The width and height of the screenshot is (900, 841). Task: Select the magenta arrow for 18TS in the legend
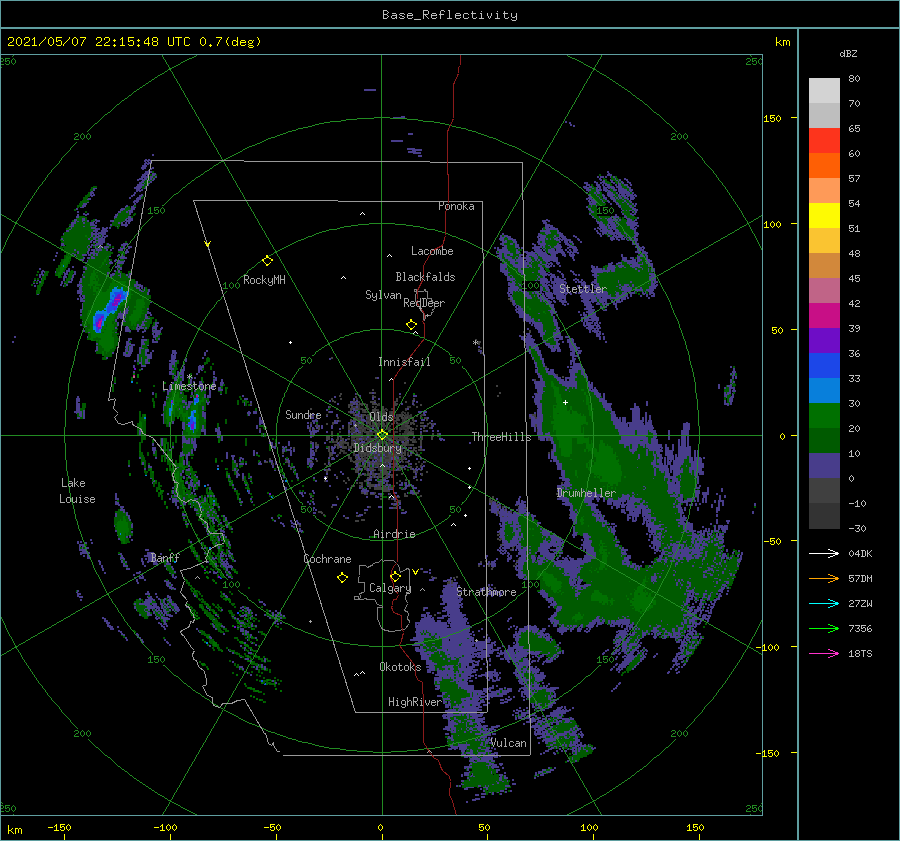pos(824,653)
